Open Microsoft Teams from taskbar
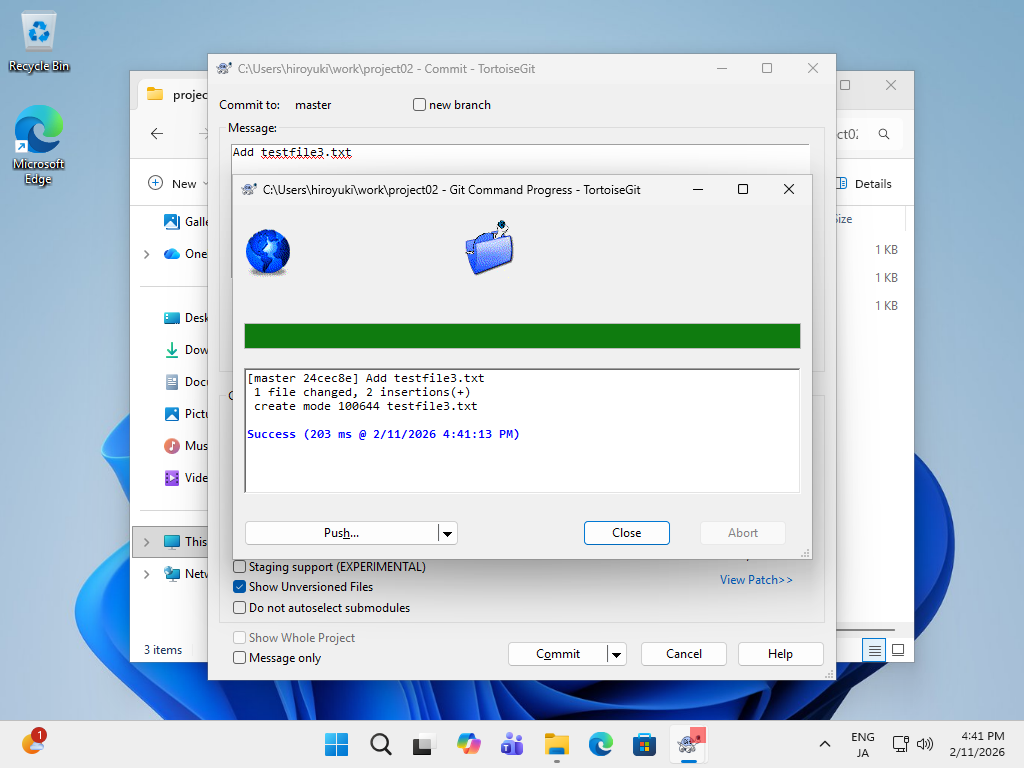The image size is (1024, 768). pyautogui.click(x=512, y=744)
